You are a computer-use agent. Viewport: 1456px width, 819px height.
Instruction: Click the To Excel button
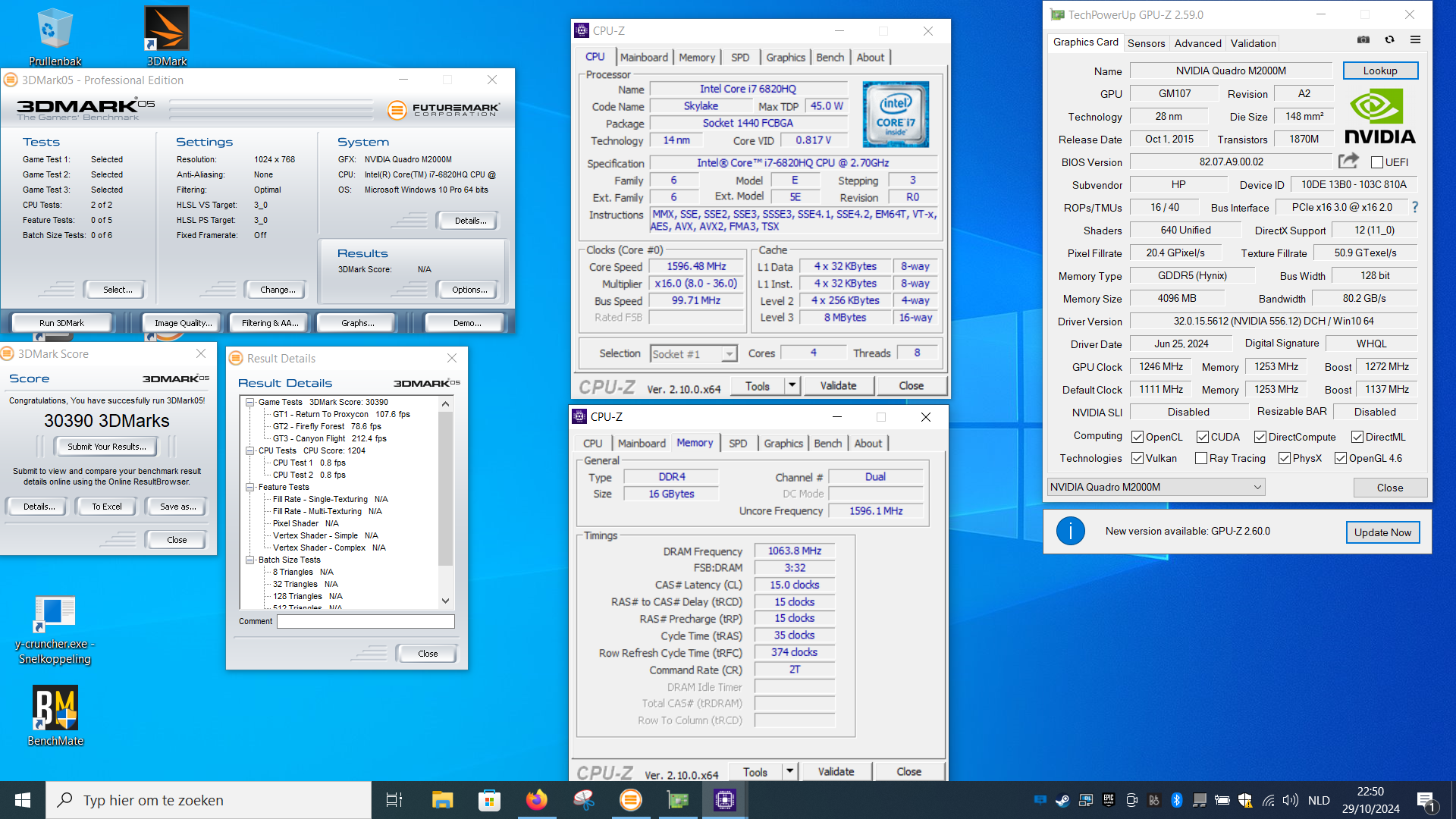(107, 507)
